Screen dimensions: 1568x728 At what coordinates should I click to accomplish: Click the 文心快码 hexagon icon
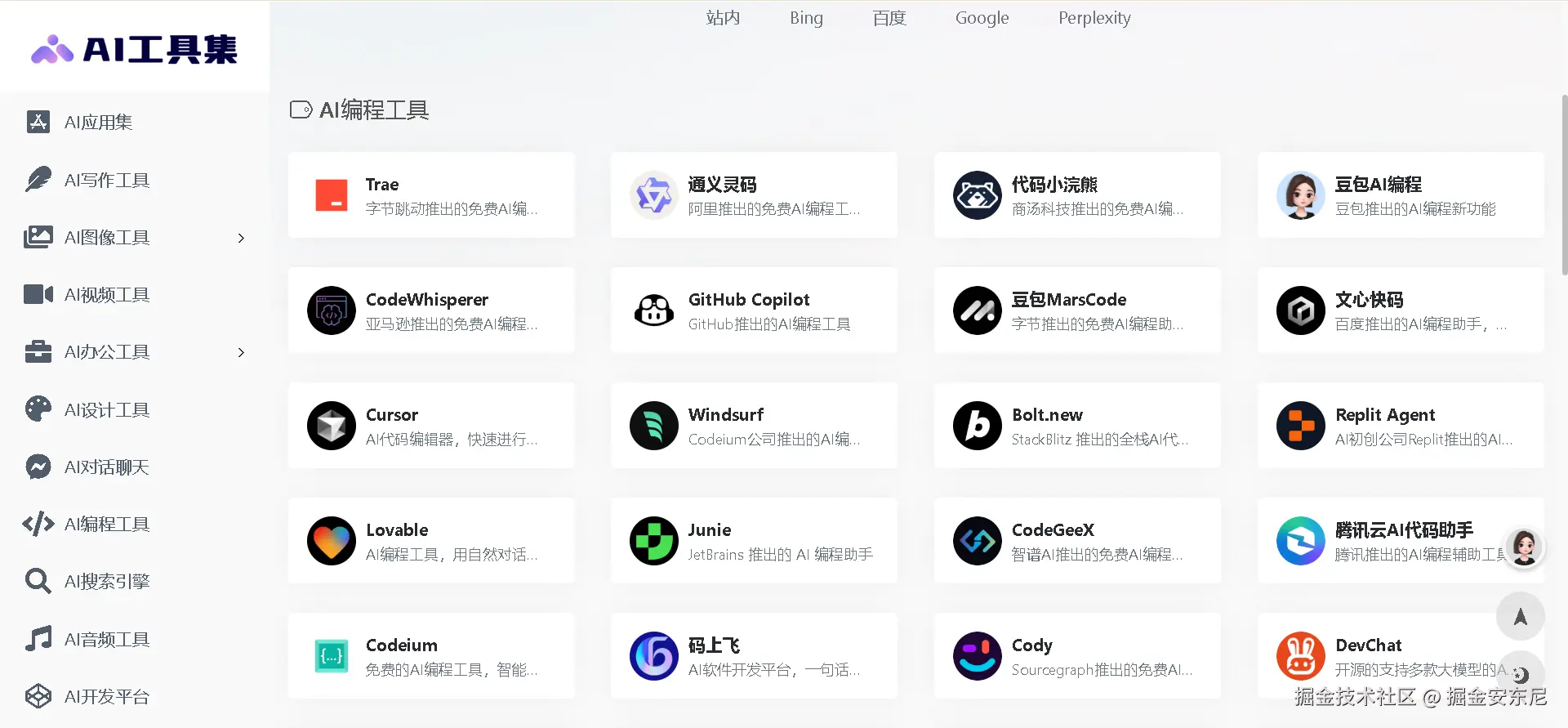[x=1301, y=310]
